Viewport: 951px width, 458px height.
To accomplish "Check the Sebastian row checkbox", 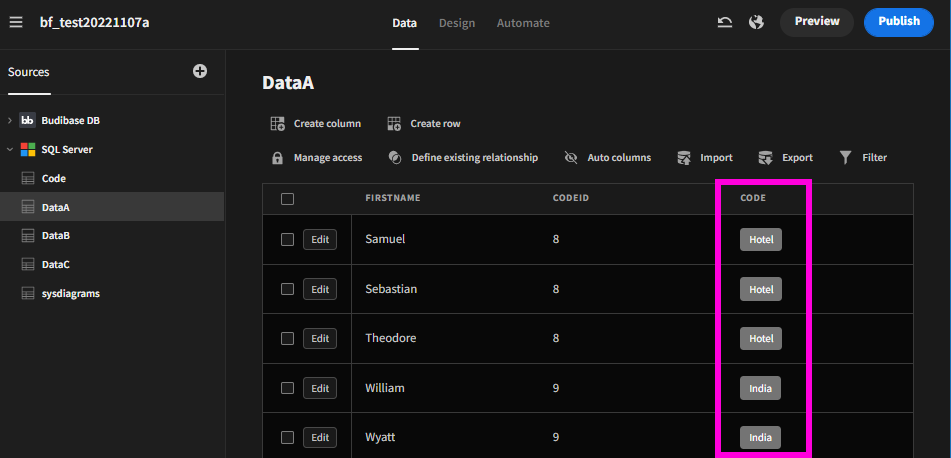I will [287, 289].
